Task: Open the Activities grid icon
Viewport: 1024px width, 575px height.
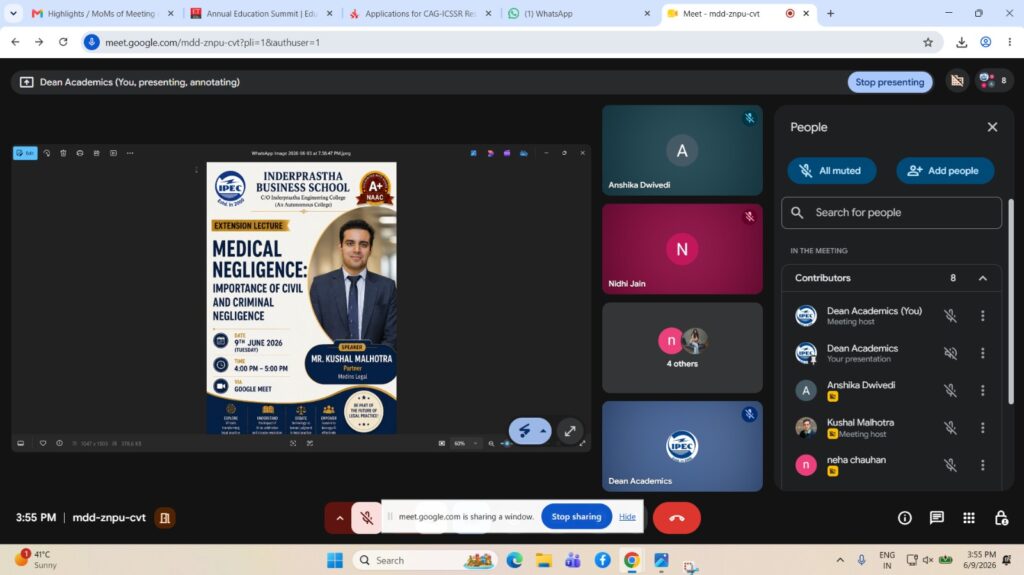Action: point(968,518)
